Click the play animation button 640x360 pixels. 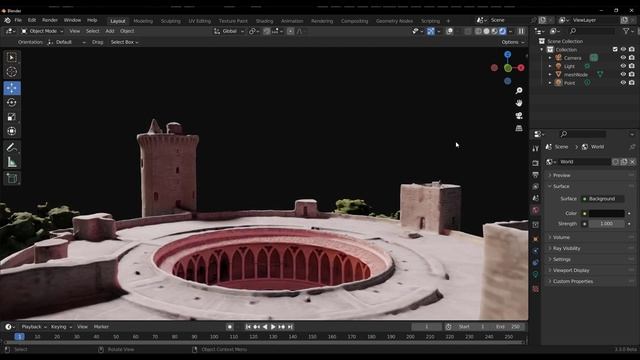[x=273, y=327]
